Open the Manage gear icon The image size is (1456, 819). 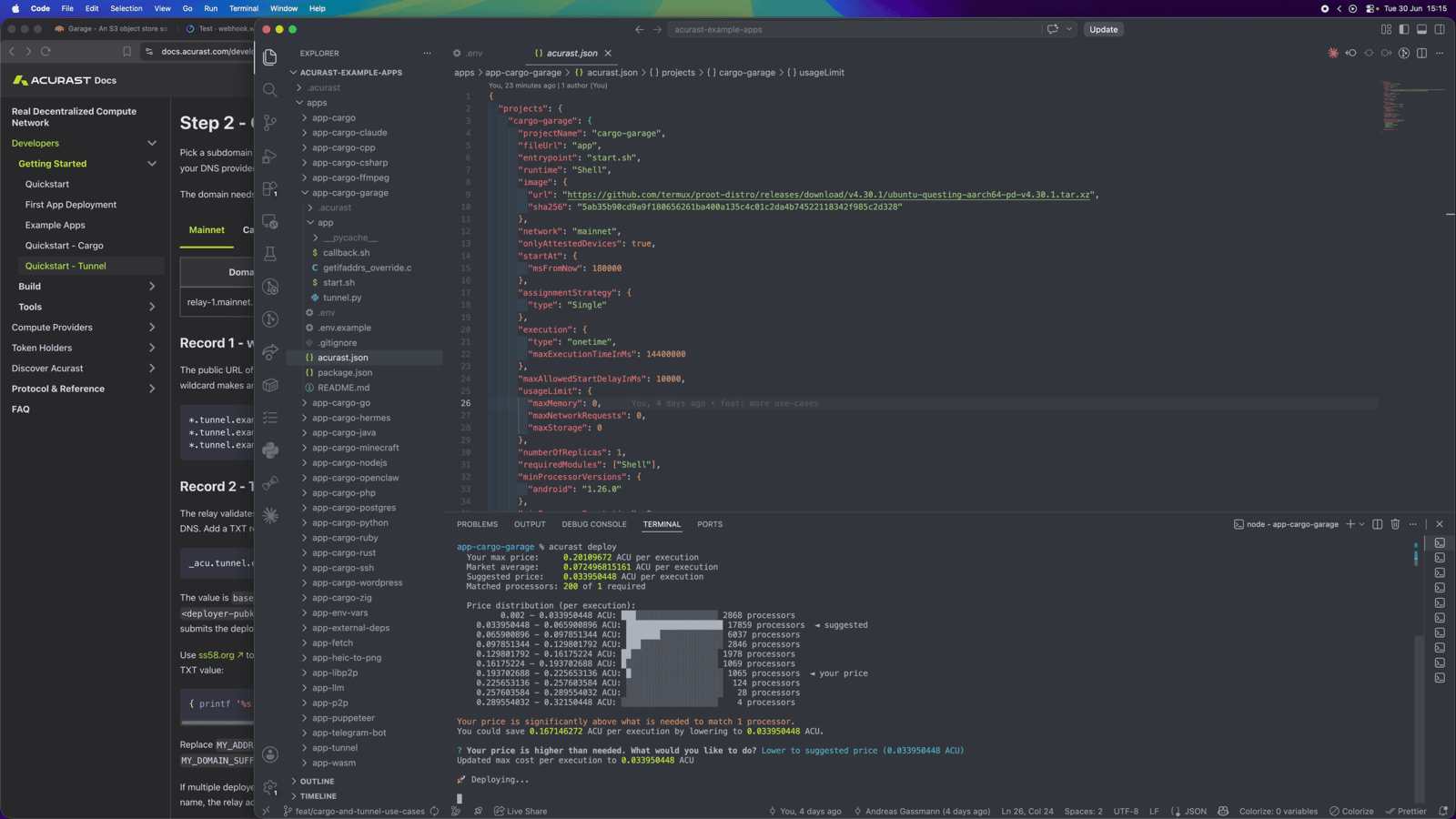point(270,787)
